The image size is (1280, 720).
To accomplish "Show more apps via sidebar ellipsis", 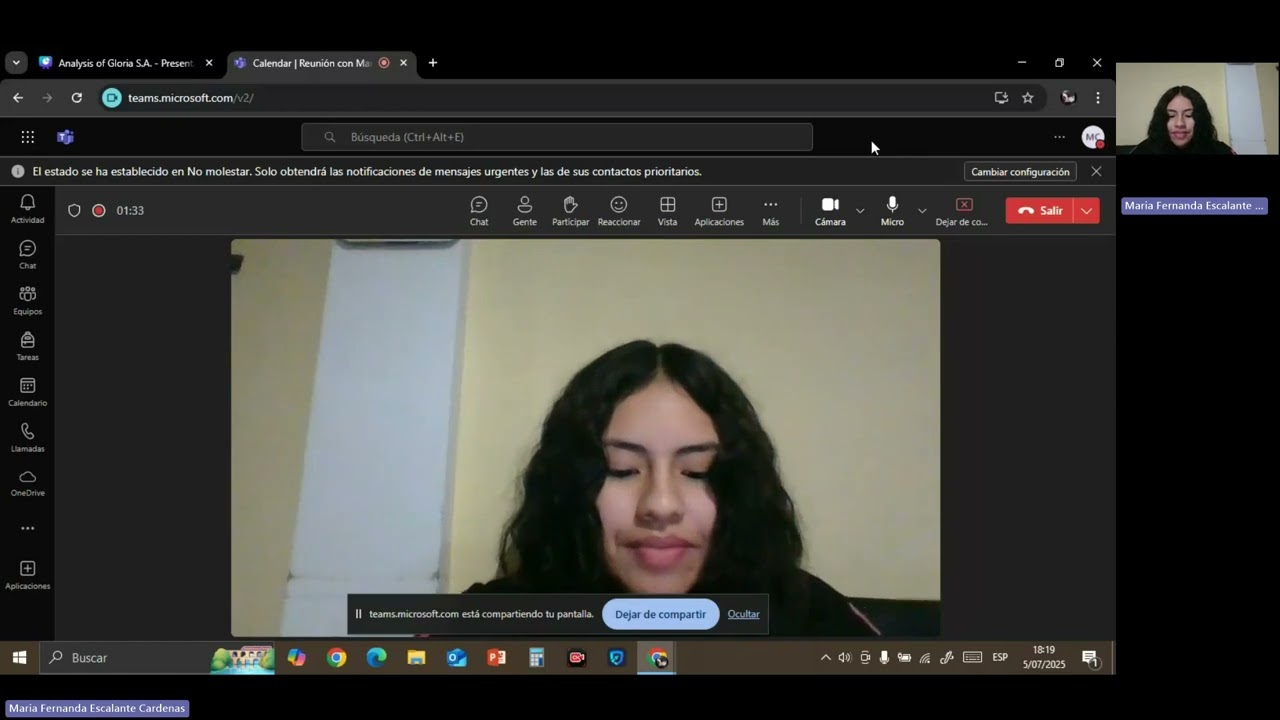I will (27, 528).
